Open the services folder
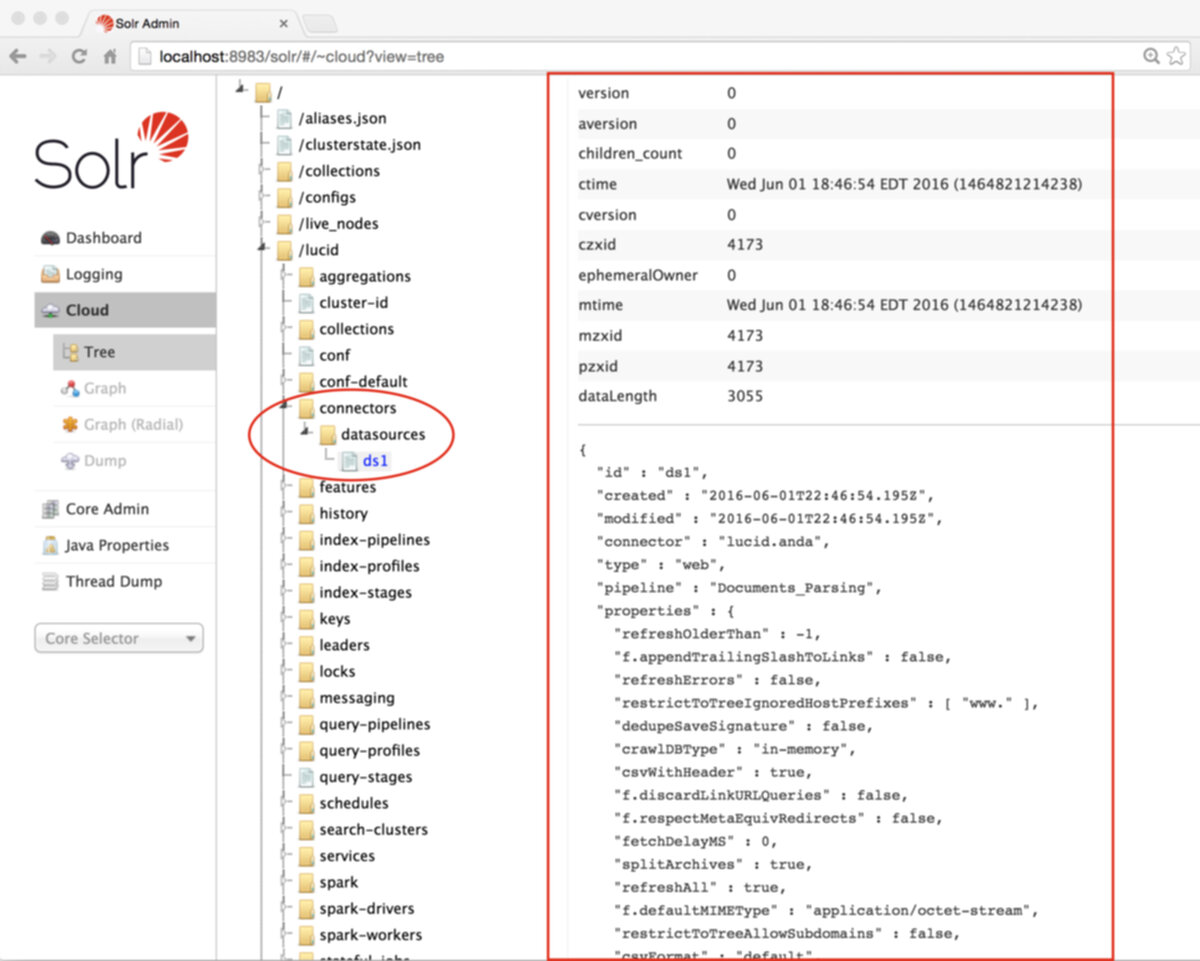Screen dimensions: 1200x961 [x=347, y=856]
